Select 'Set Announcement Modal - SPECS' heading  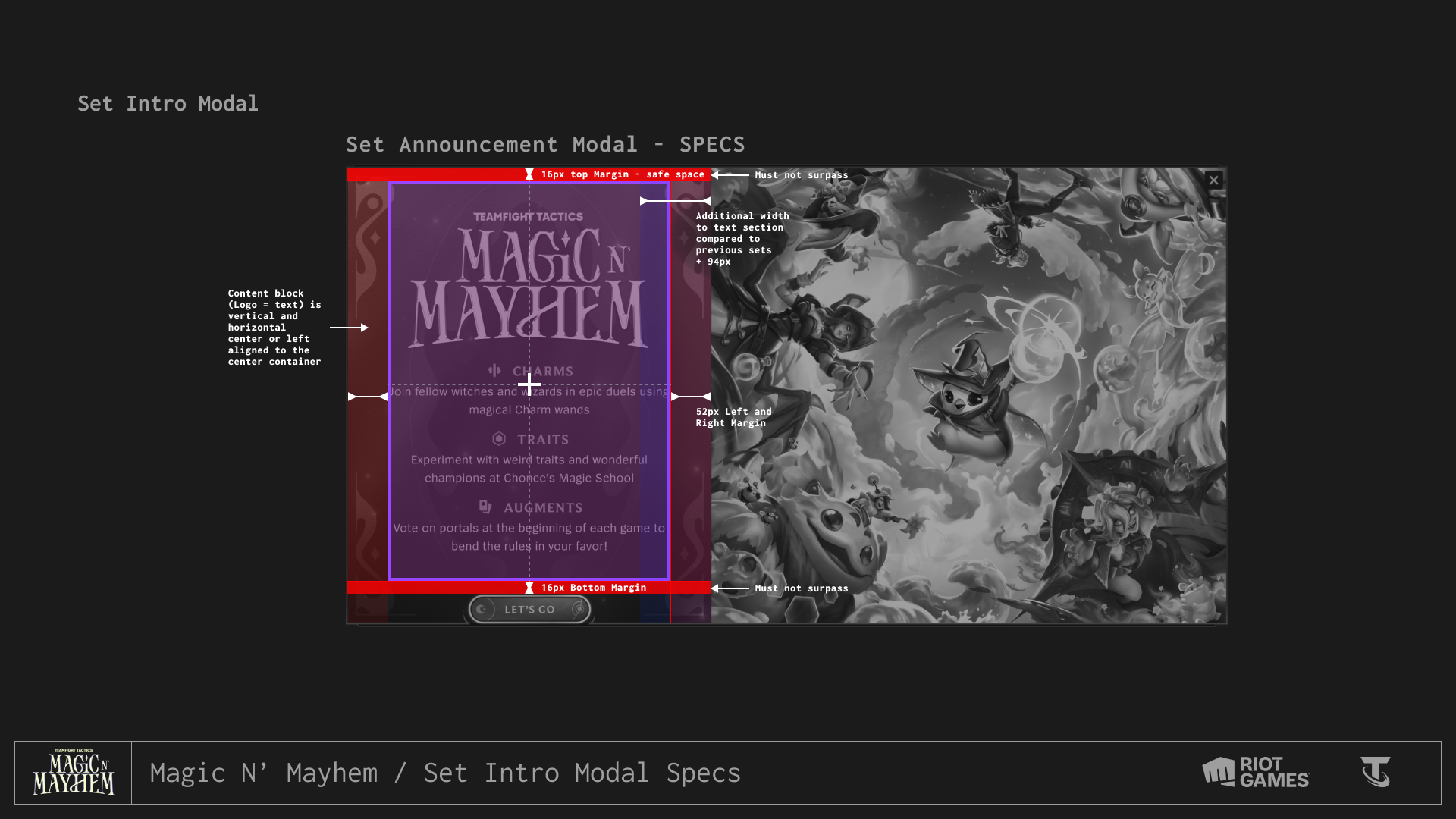pos(545,145)
